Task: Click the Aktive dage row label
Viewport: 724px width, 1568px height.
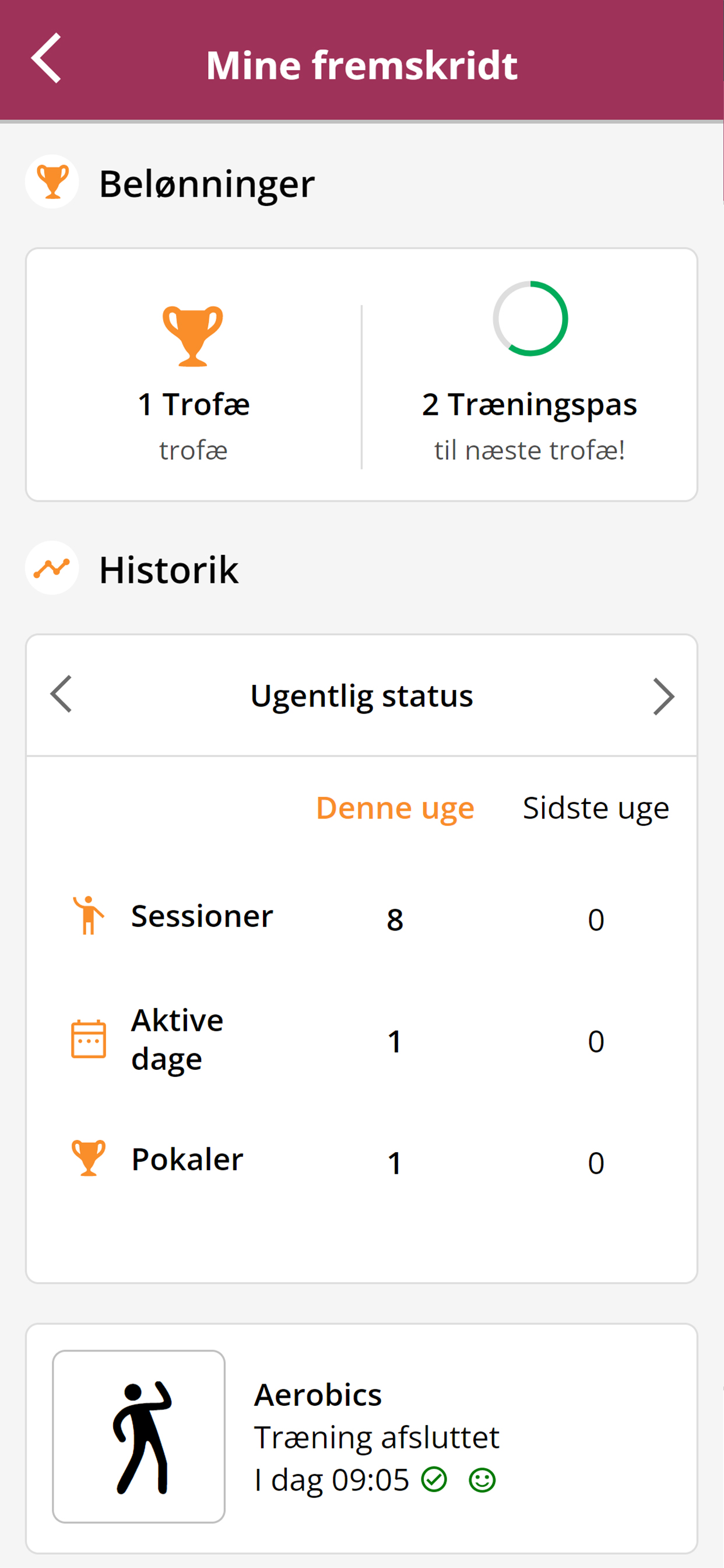Action: 178,1039
